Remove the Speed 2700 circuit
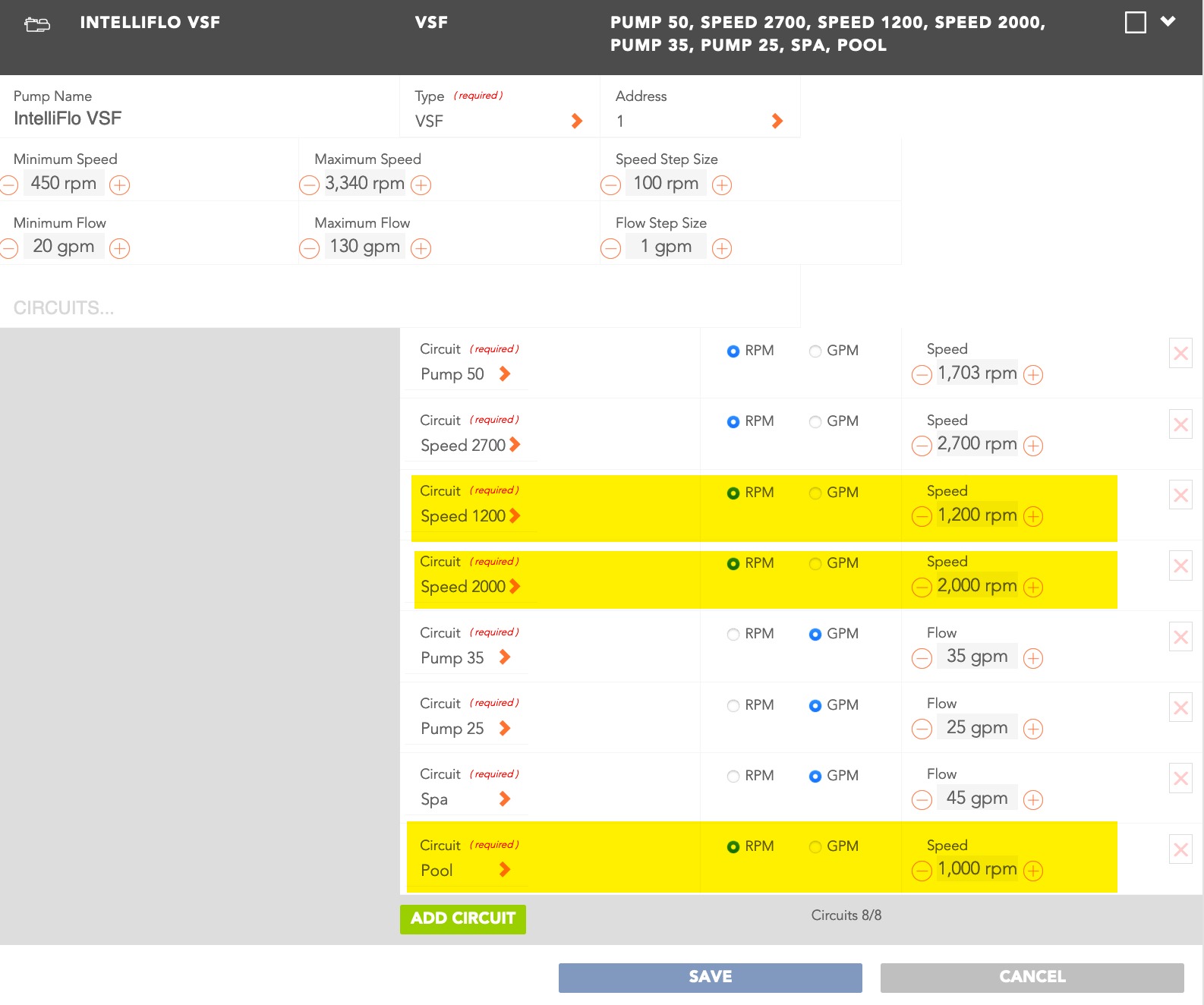1204x1005 pixels. [x=1181, y=424]
